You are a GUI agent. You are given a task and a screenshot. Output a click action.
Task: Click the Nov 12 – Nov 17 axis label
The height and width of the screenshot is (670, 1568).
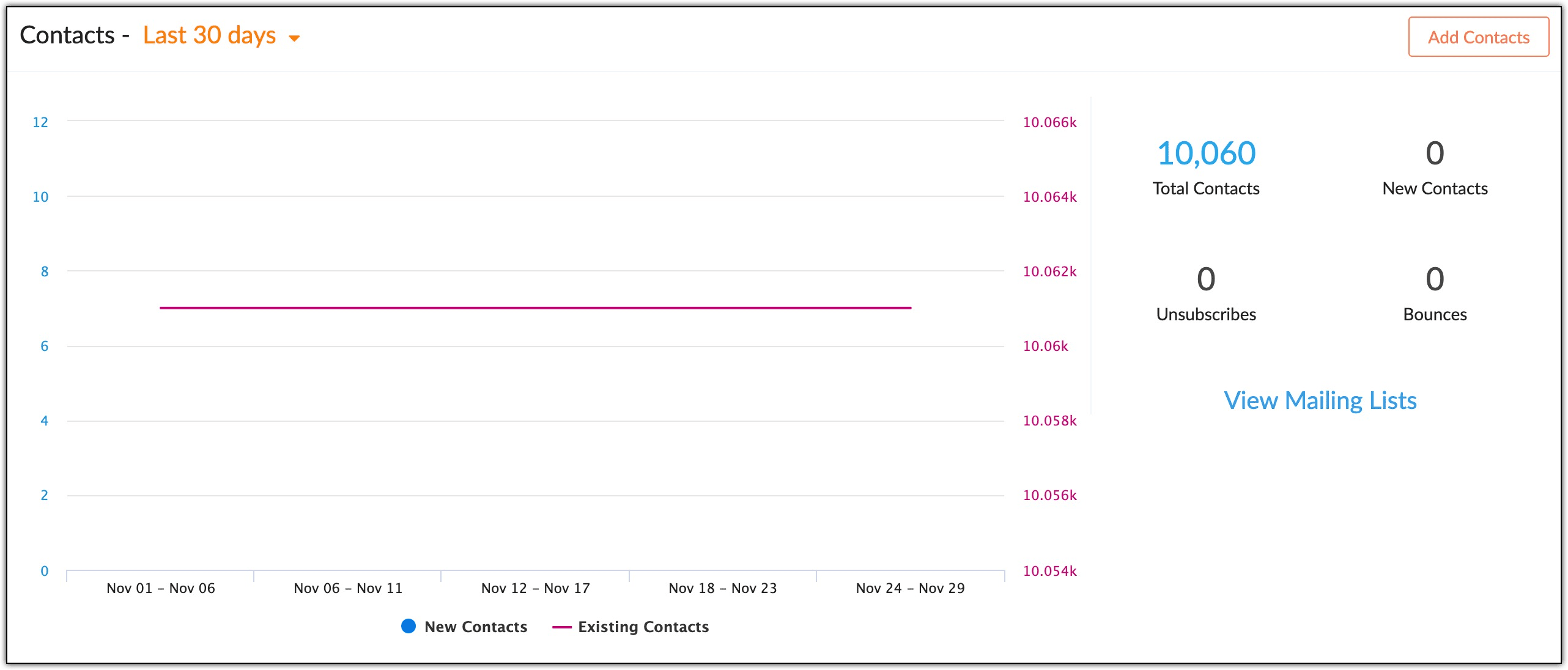[536, 588]
